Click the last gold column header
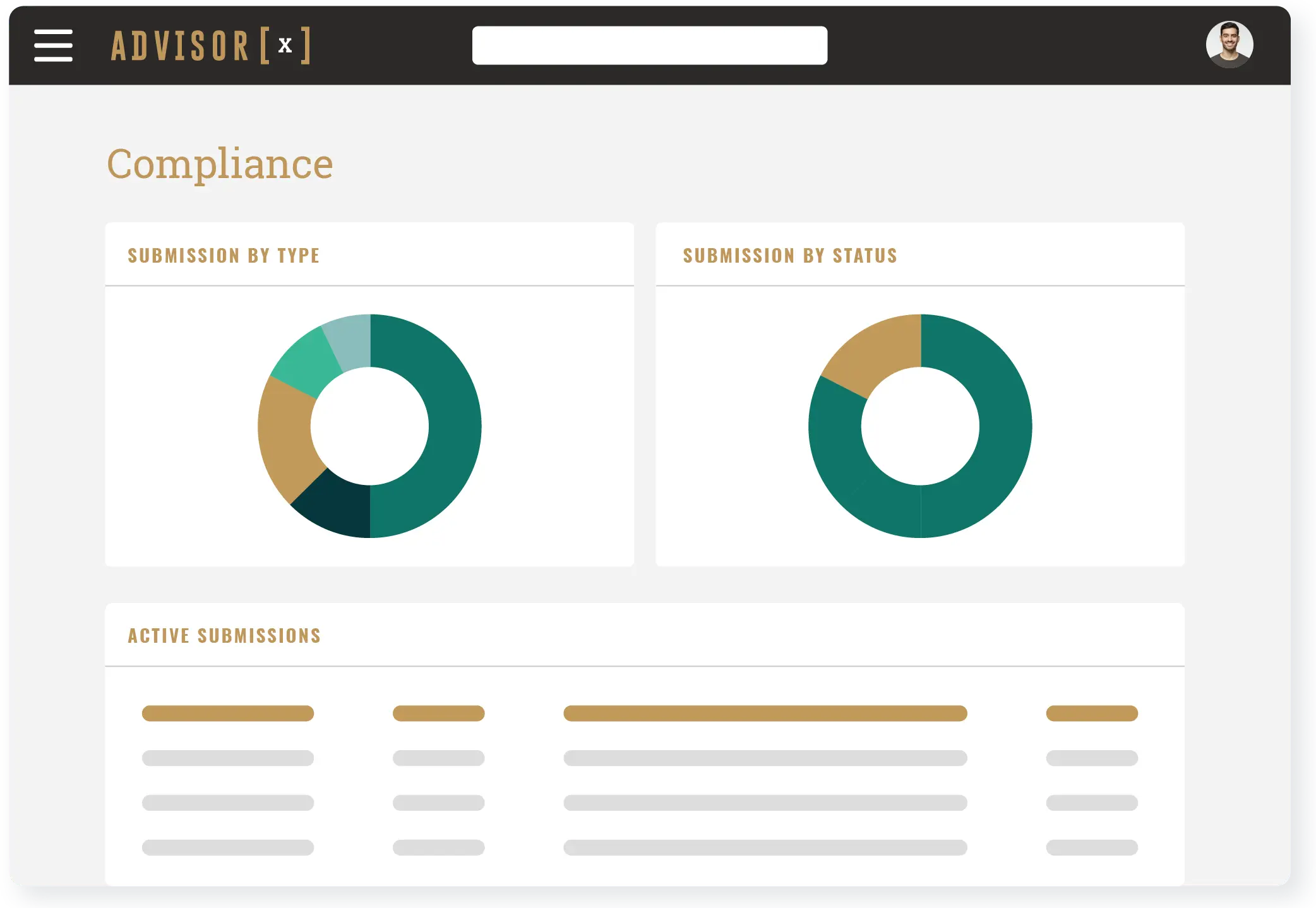1316x908 pixels. pos(1091,713)
